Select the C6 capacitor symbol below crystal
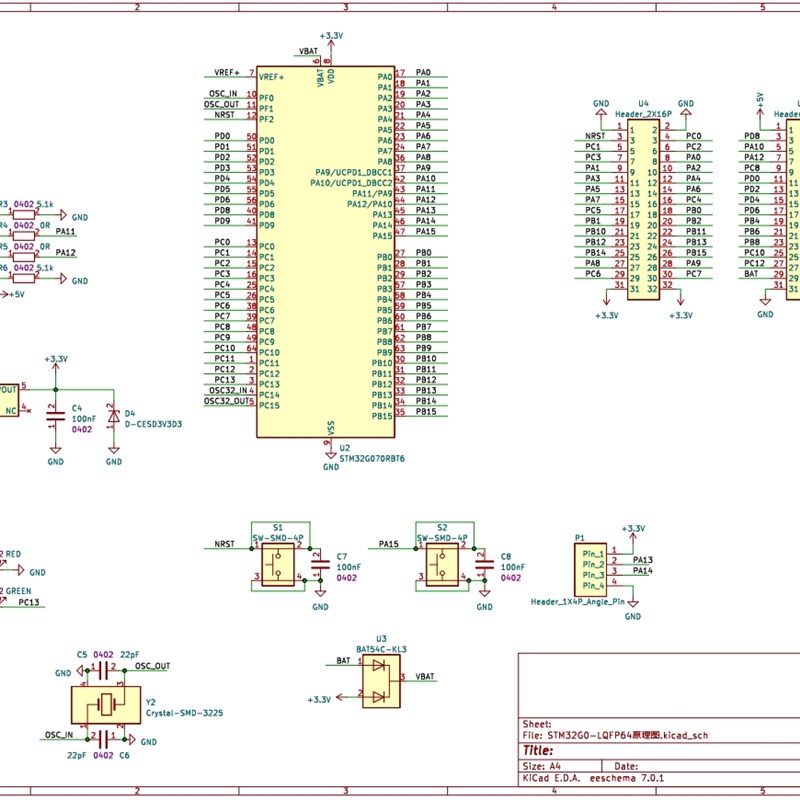800x800 pixels. point(103,739)
